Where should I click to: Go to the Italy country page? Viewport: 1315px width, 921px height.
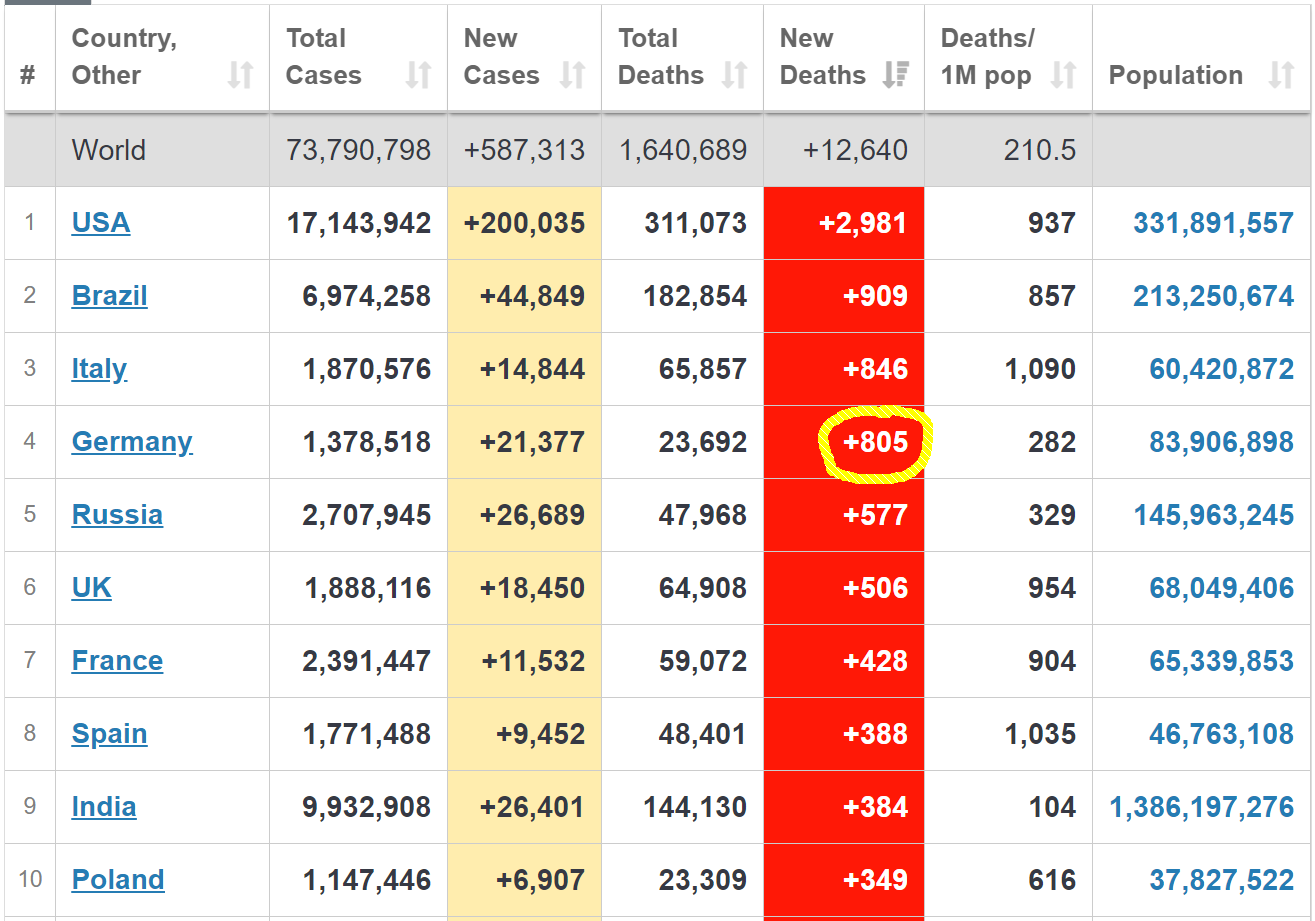tap(99, 369)
